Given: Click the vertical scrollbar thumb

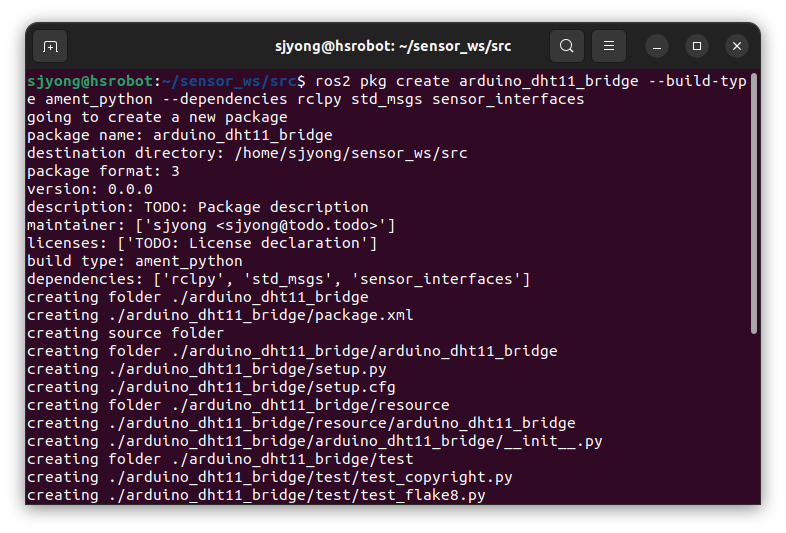Looking at the screenshot, I should click(x=753, y=203).
